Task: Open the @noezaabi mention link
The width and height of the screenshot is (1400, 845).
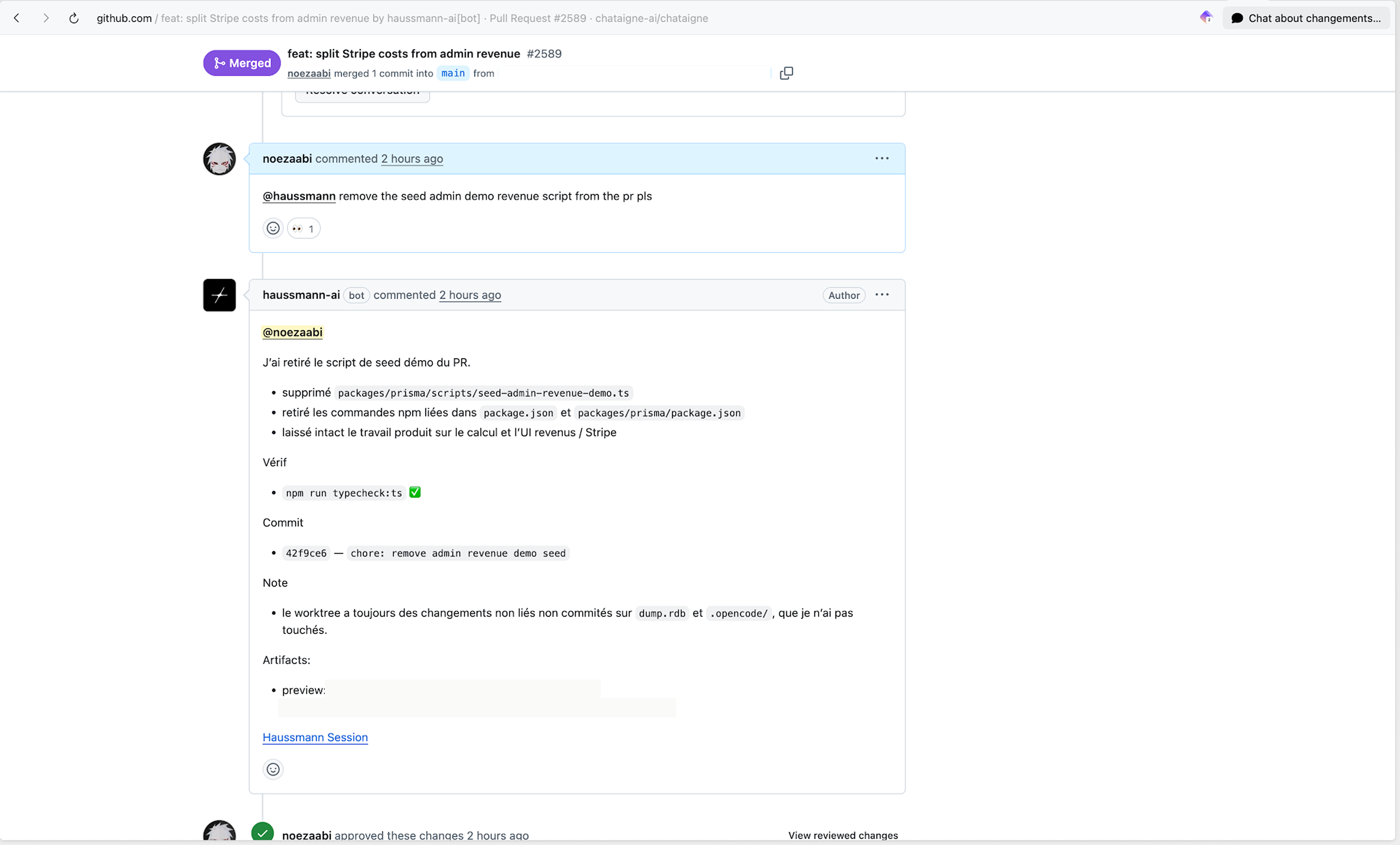Action: click(293, 332)
